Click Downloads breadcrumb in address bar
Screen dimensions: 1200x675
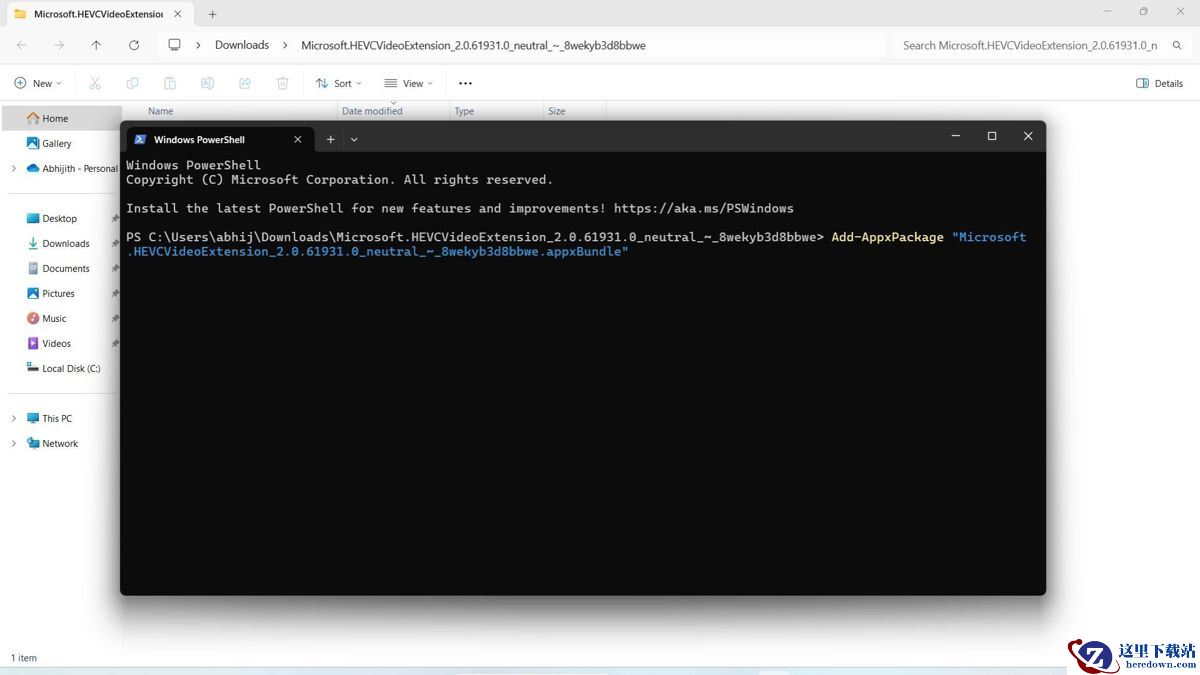pyautogui.click(x=242, y=45)
